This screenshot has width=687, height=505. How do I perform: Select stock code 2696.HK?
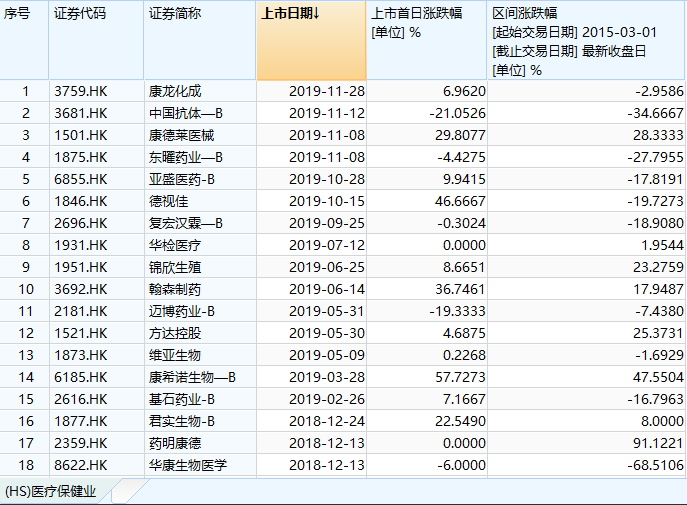point(81,223)
